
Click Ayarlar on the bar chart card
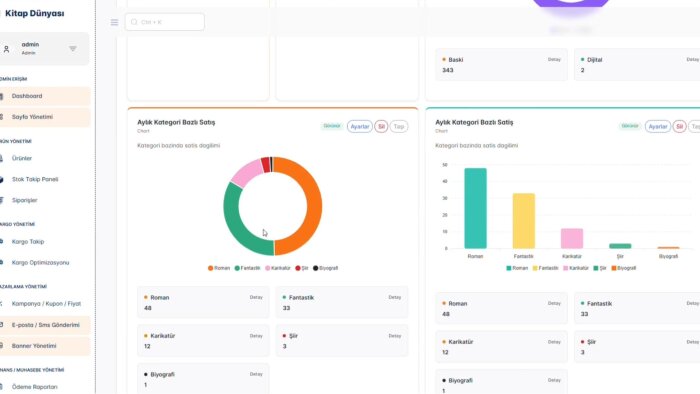(x=658, y=127)
